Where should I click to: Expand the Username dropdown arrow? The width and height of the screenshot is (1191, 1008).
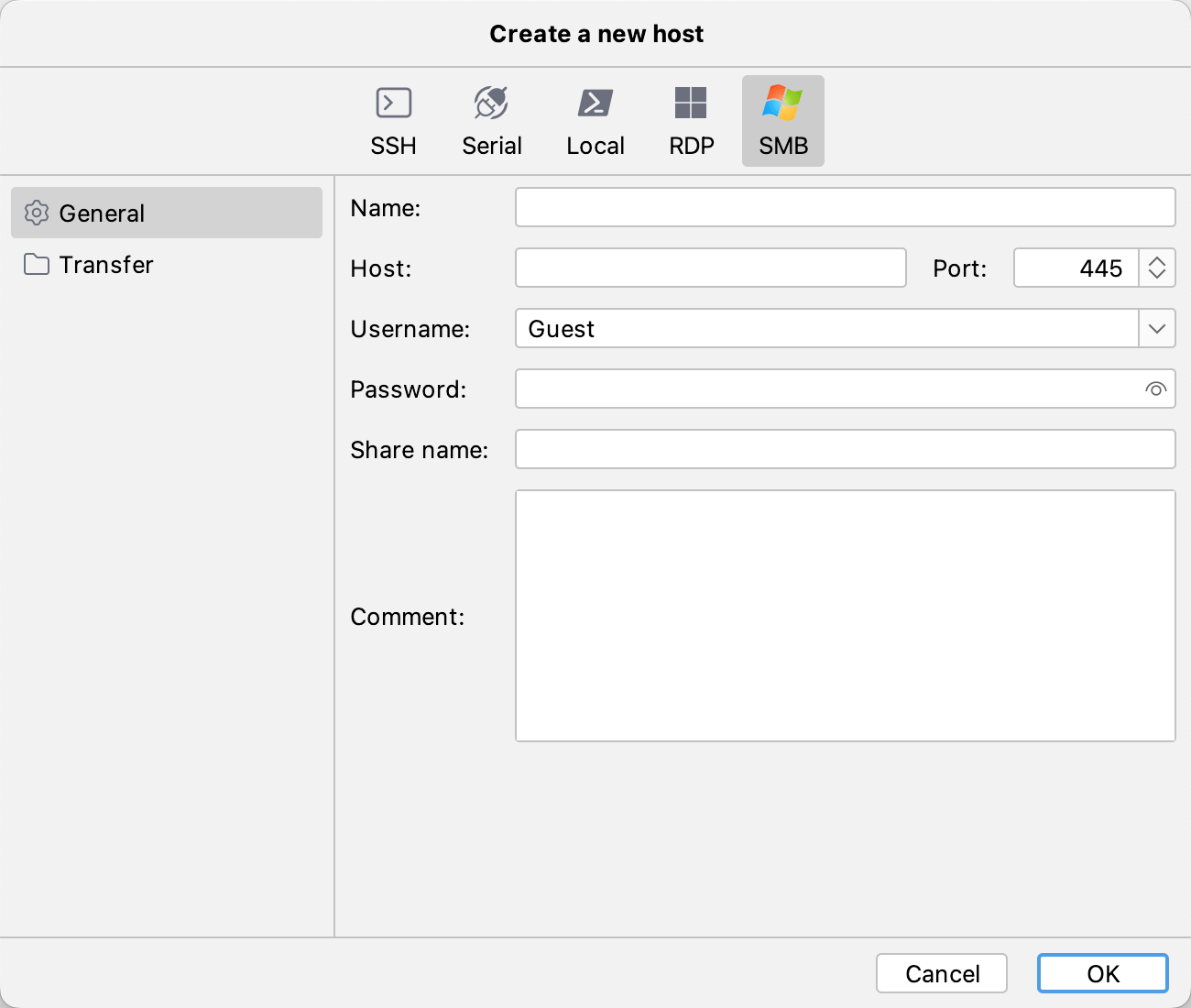click(1157, 328)
